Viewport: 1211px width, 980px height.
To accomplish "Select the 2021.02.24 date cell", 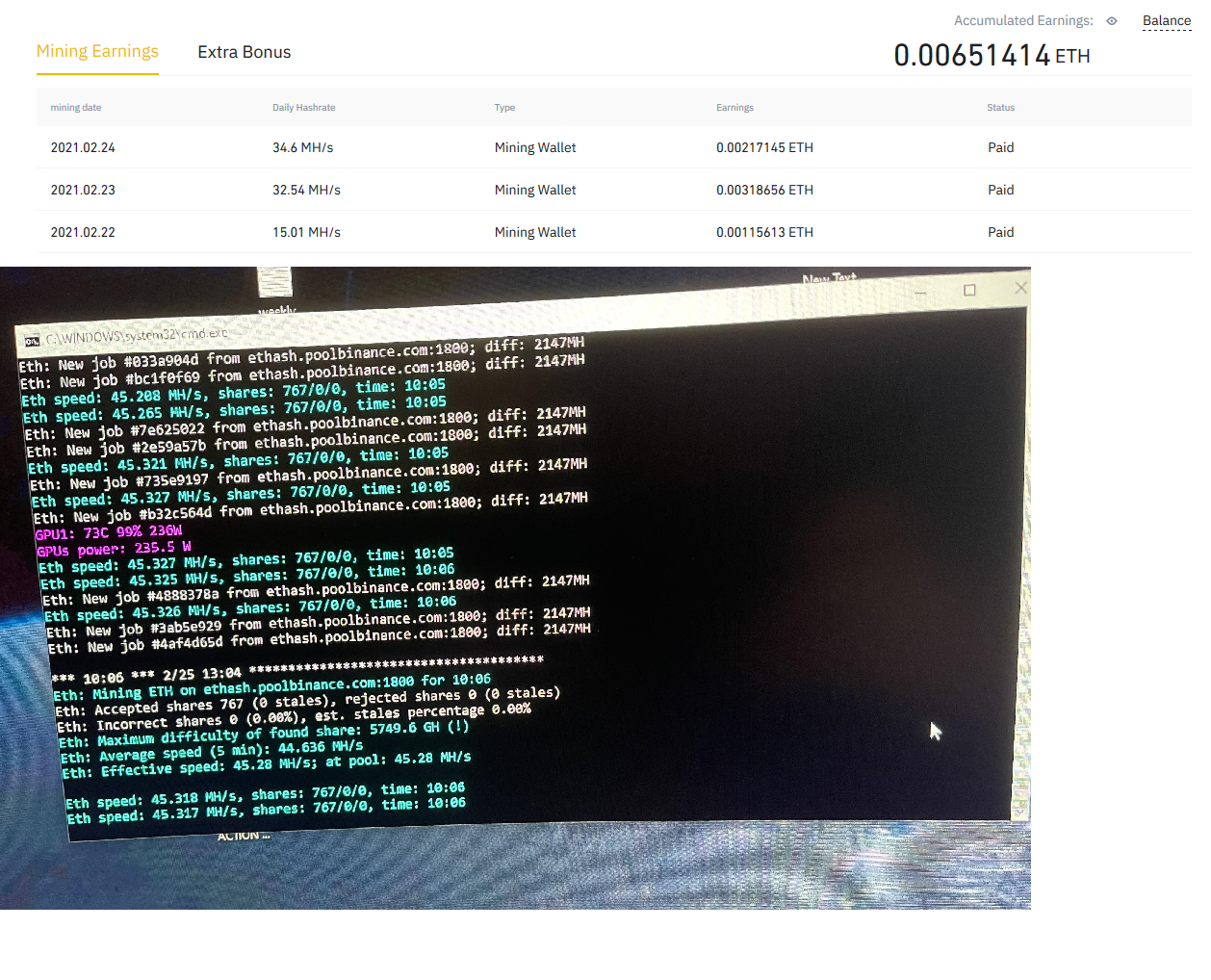I will pyautogui.click(x=83, y=147).
